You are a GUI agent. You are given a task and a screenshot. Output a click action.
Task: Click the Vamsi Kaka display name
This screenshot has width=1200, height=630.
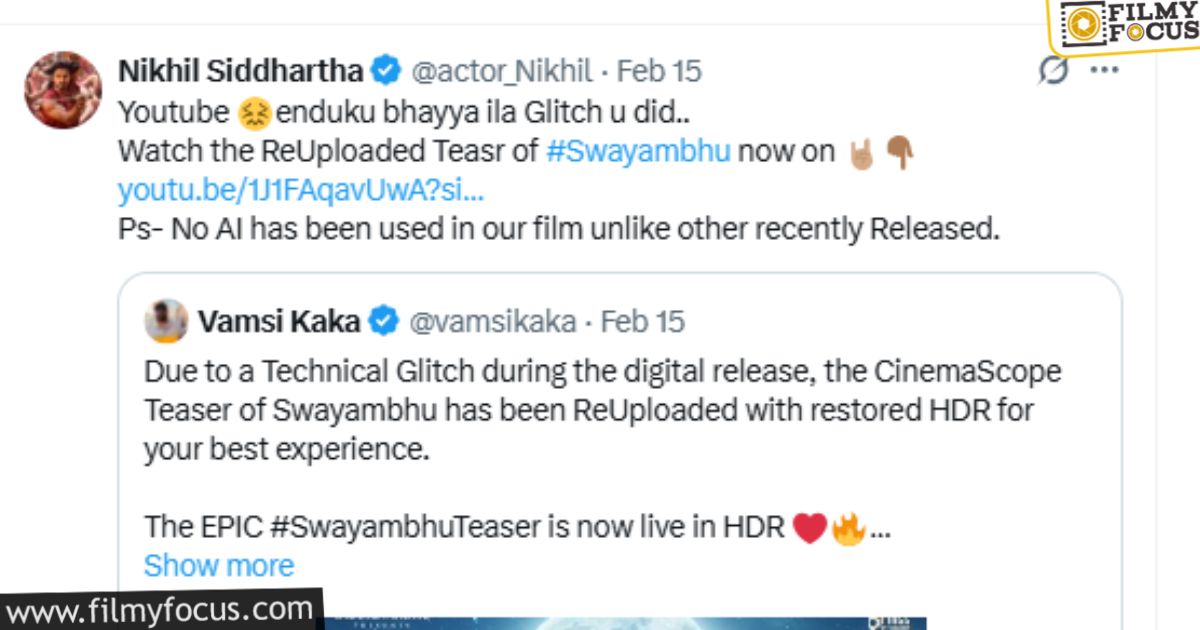click(x=279, y=321)
